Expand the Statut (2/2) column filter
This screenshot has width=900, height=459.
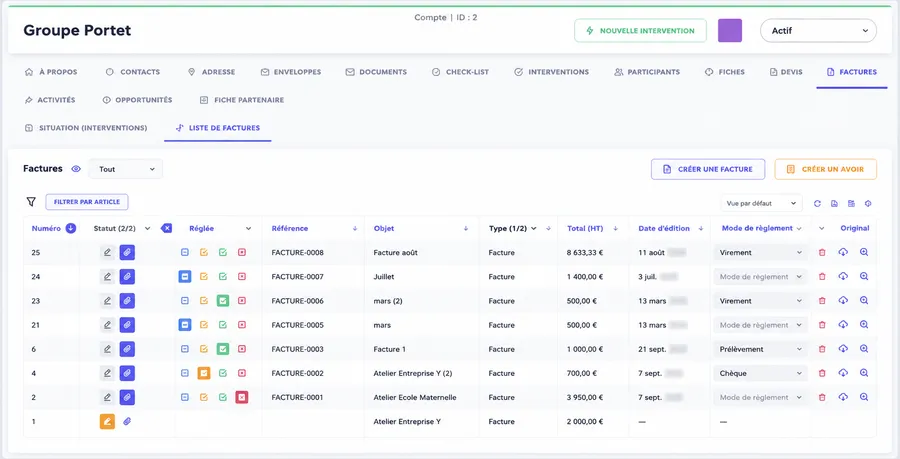pos(148,228)
